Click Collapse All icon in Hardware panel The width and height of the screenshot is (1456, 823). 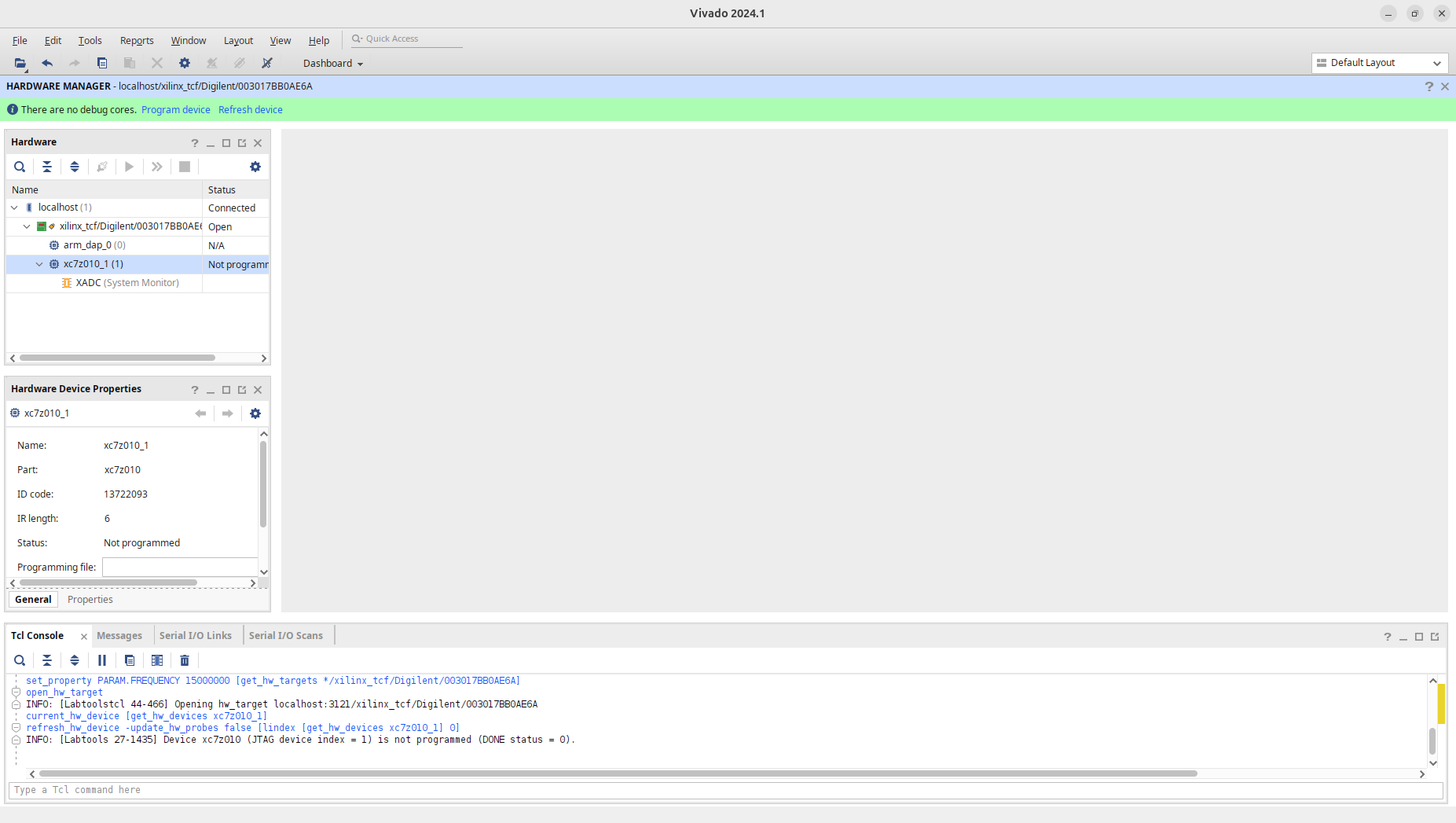pyautogui.click(x=47, y=167)
